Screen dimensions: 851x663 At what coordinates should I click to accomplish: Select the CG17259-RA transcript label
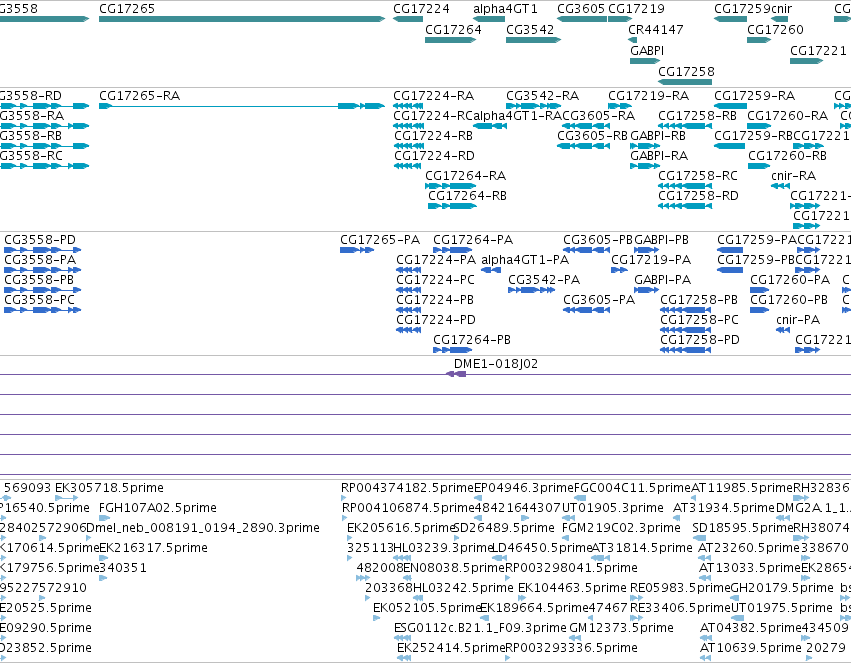(754, 96)
